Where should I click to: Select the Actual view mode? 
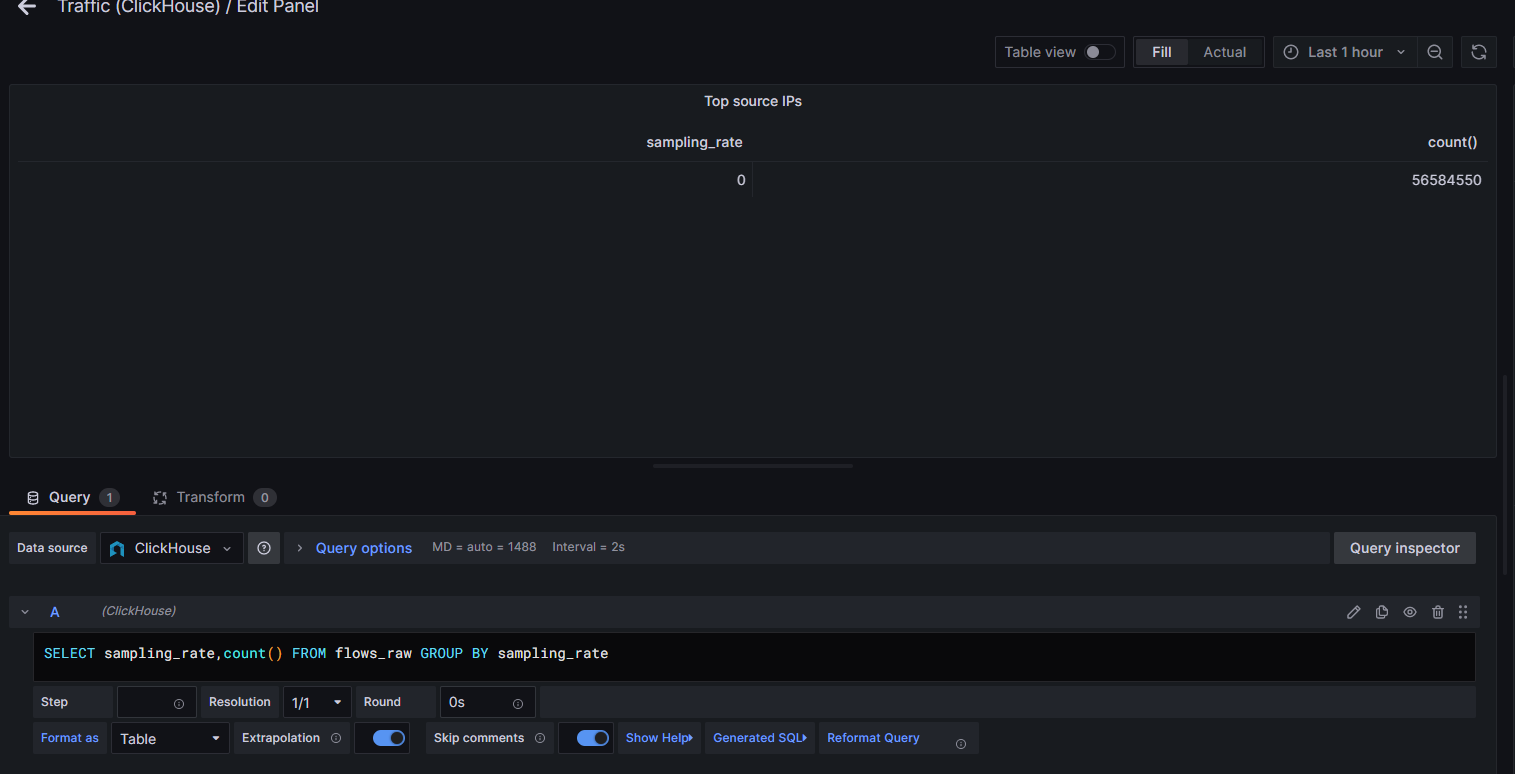[x=1224, y=51]
